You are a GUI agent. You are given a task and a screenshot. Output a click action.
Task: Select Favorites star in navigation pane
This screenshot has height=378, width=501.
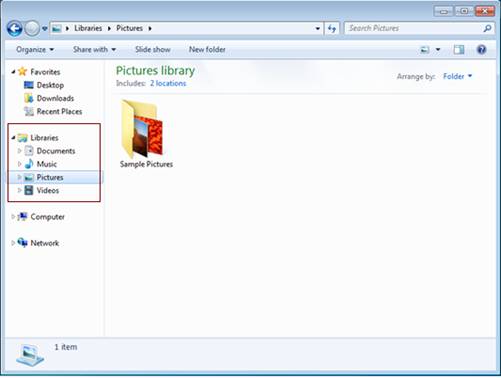[23, 71]
